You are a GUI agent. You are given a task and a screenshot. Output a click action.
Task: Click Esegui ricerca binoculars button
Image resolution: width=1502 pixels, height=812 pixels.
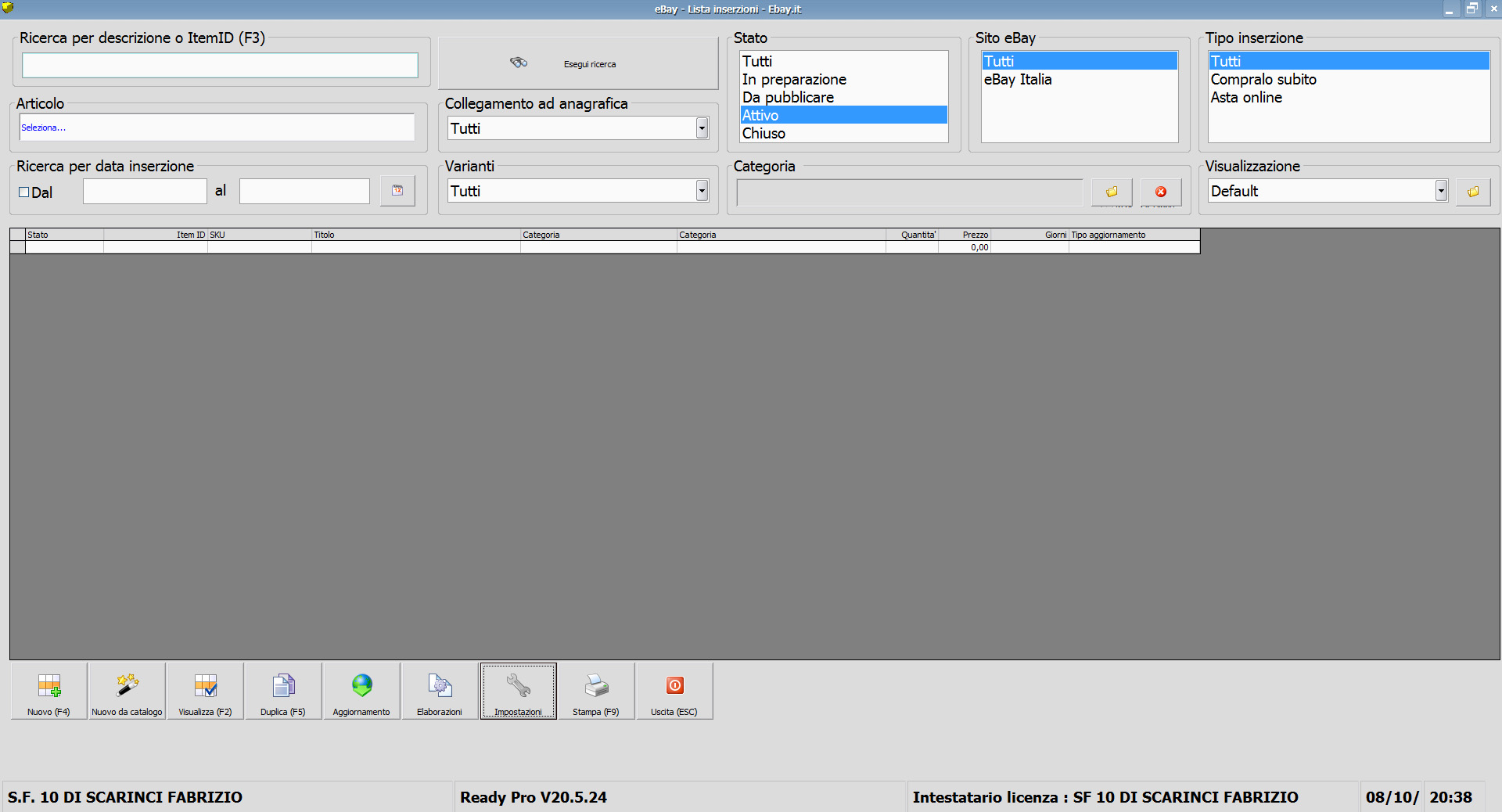(578, 63)
